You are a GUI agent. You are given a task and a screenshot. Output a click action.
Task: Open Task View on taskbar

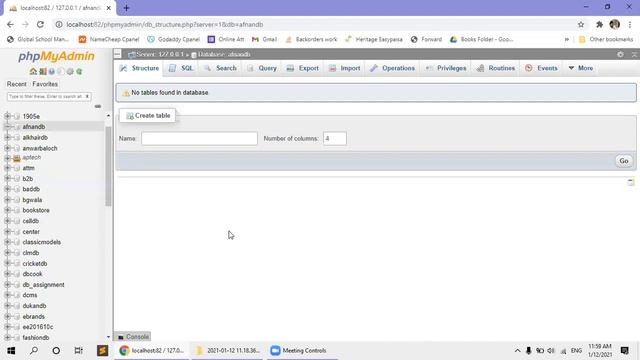point(78,351)
